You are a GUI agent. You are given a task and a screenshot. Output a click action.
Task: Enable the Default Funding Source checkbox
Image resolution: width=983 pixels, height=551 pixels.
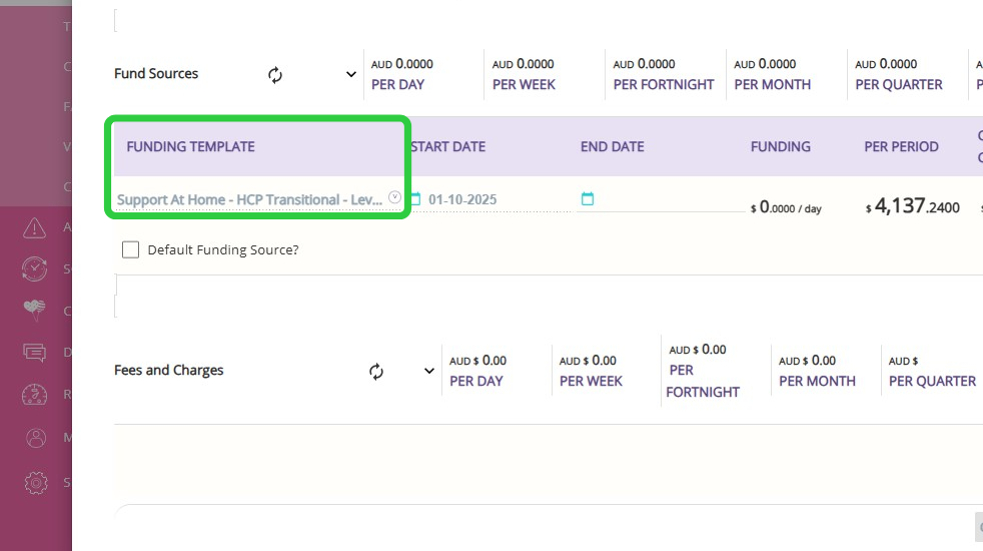click(x=131, y=250)
